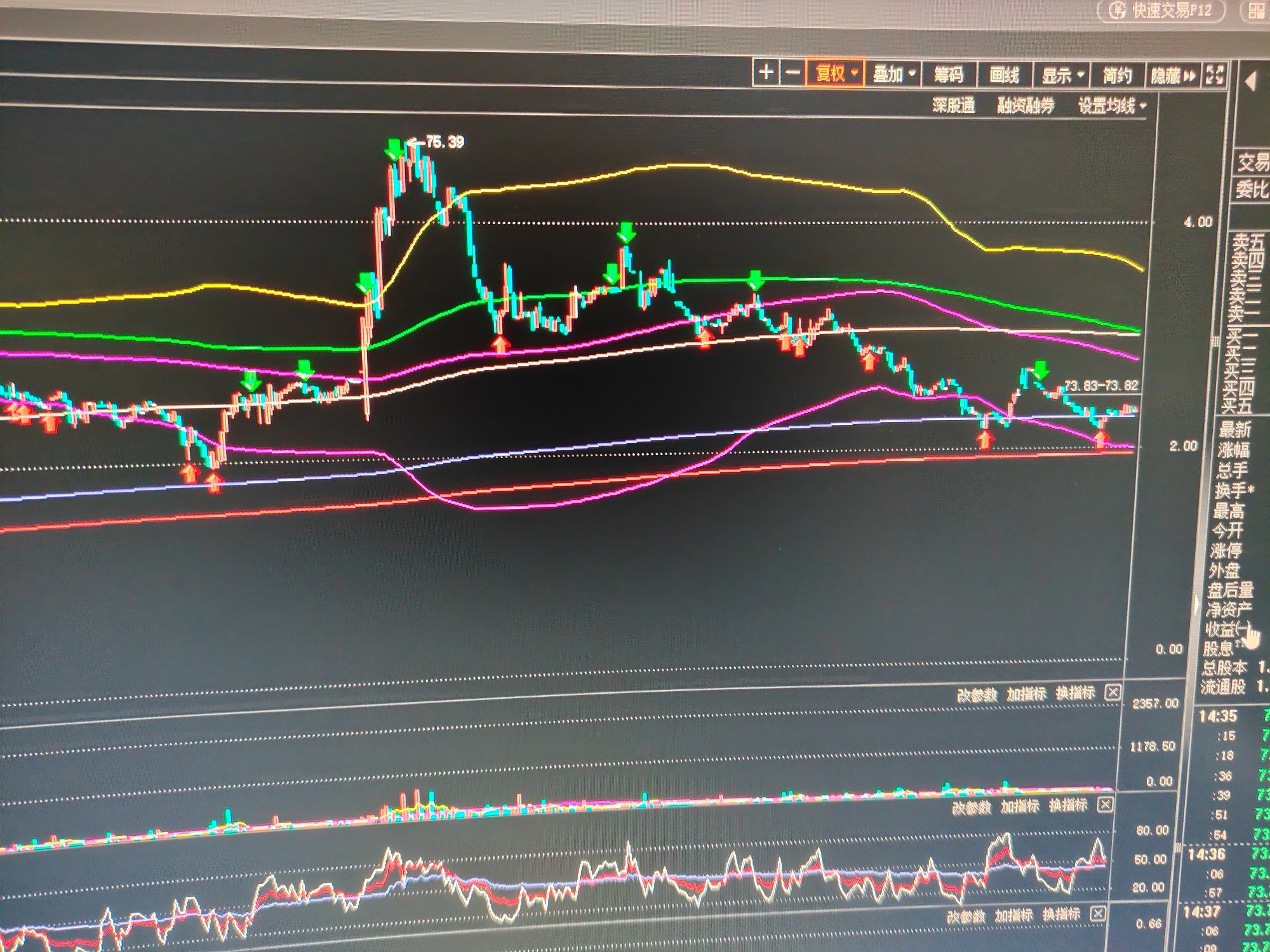Collapse right panel with triangle arrow
The height and width of the screenshot is (952, 1270).
1251,81
